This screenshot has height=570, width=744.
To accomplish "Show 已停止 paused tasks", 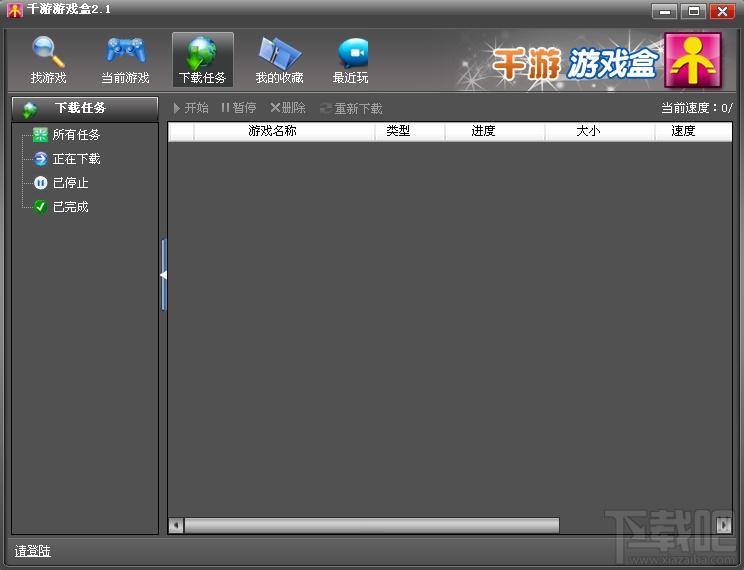I will click(70, 183).
